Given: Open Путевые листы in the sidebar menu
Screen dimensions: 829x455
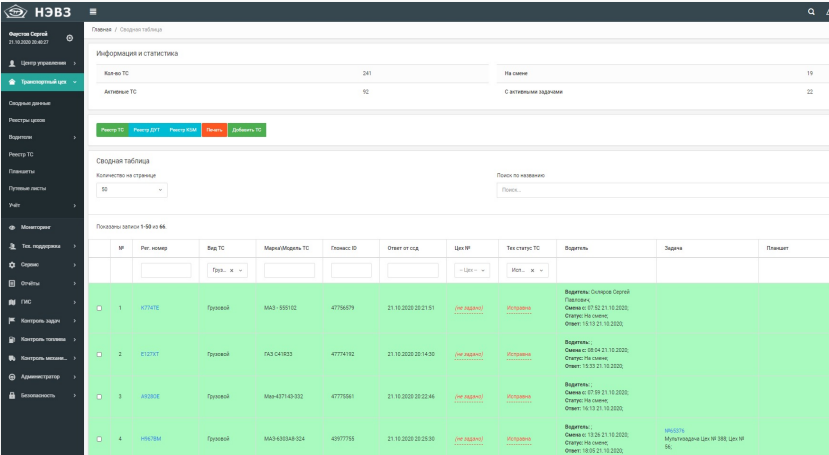Looking at the screenshot, I should tap(27, 187).
